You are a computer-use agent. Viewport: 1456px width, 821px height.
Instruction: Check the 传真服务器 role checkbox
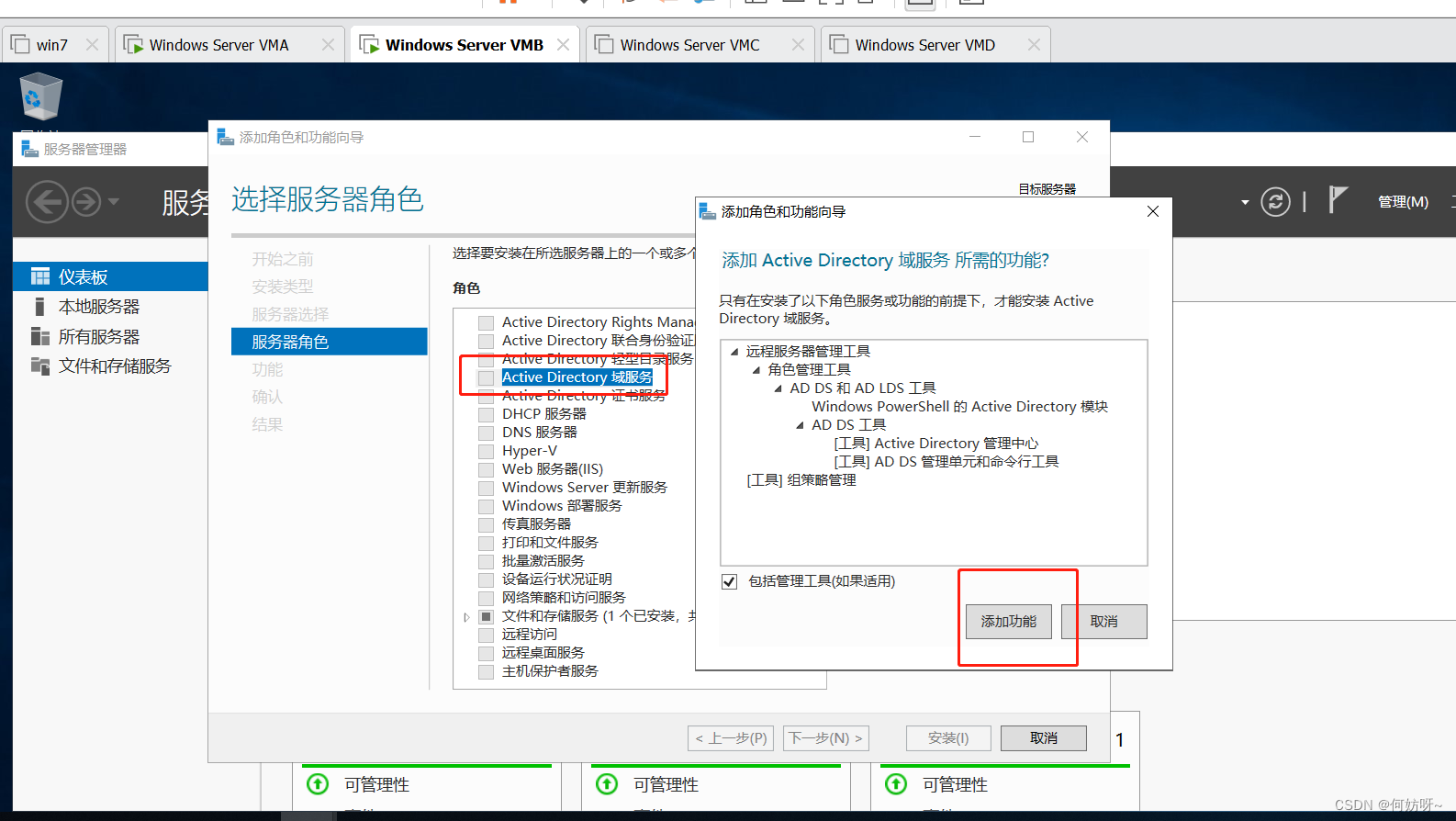point(487,524)
